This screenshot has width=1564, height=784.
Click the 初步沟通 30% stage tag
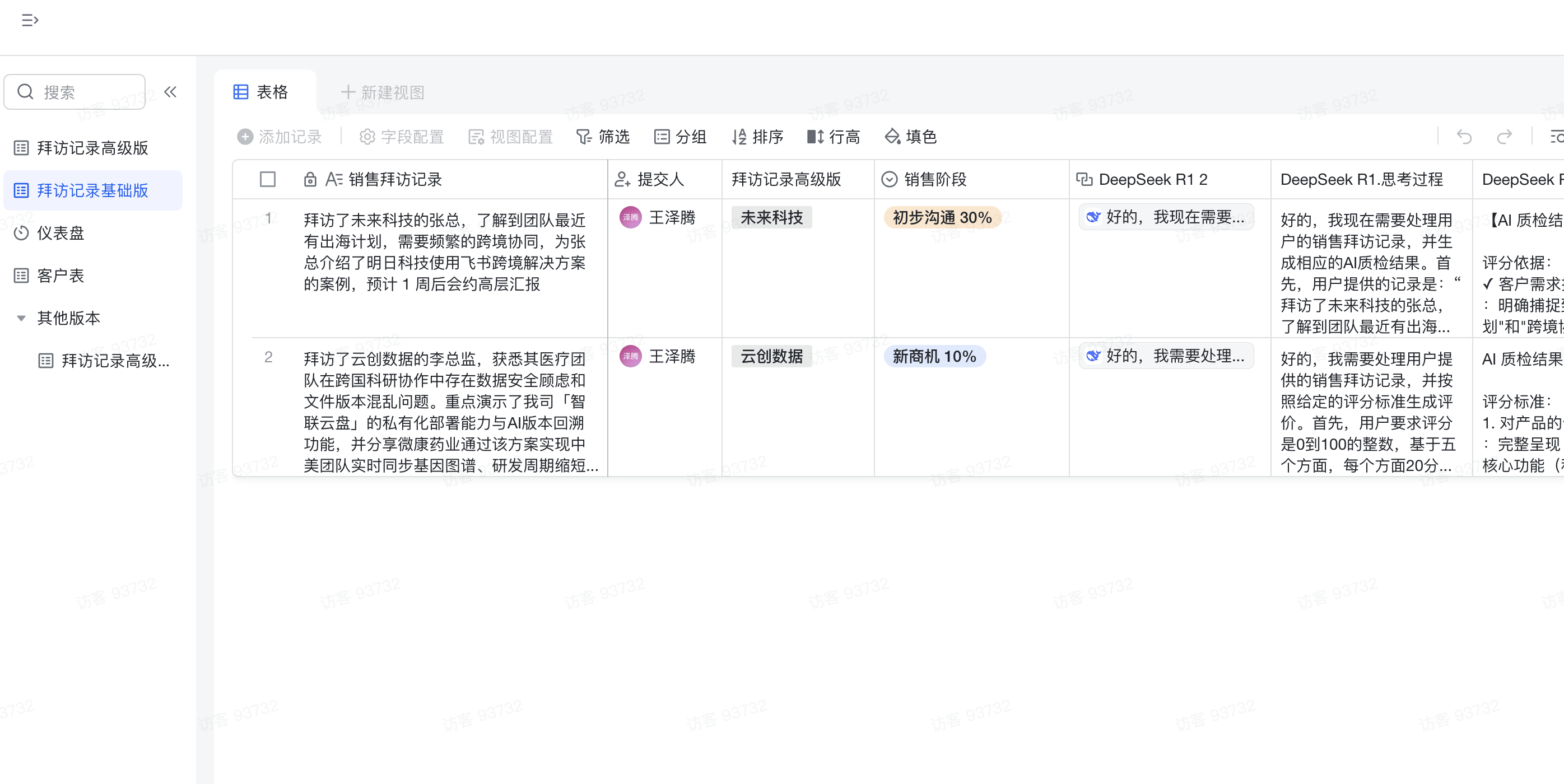942,217
